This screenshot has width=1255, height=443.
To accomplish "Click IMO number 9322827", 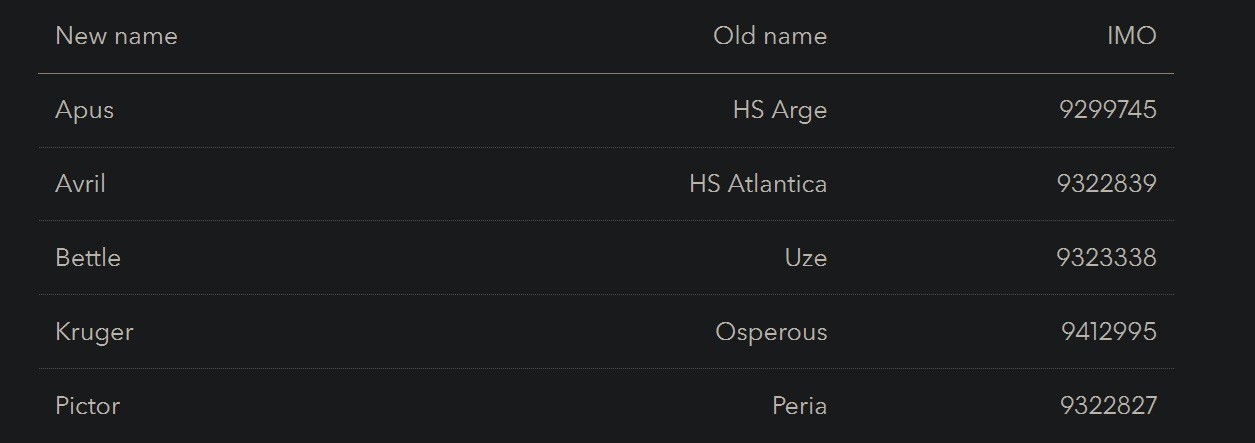I will 1108,406.
